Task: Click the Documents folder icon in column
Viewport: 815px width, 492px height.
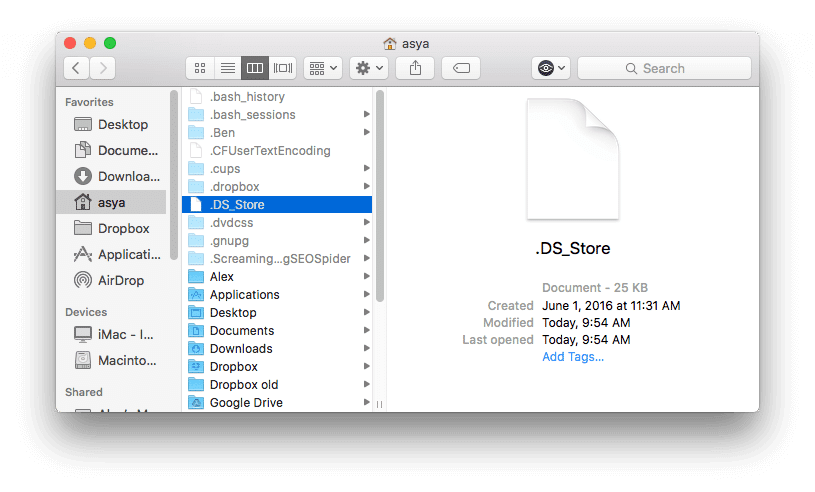Action: point(196,330)
